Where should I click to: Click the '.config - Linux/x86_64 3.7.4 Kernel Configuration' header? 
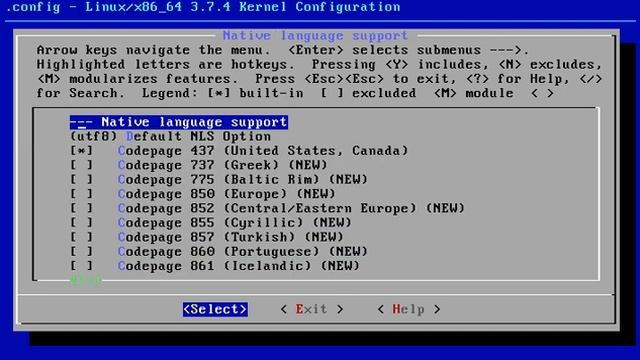[x=203, y=7]
